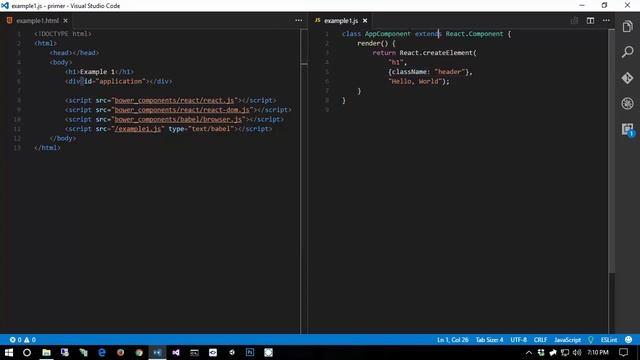Open the volume control in the system tray
Viewport: 640px width, 360px height.
577,352
